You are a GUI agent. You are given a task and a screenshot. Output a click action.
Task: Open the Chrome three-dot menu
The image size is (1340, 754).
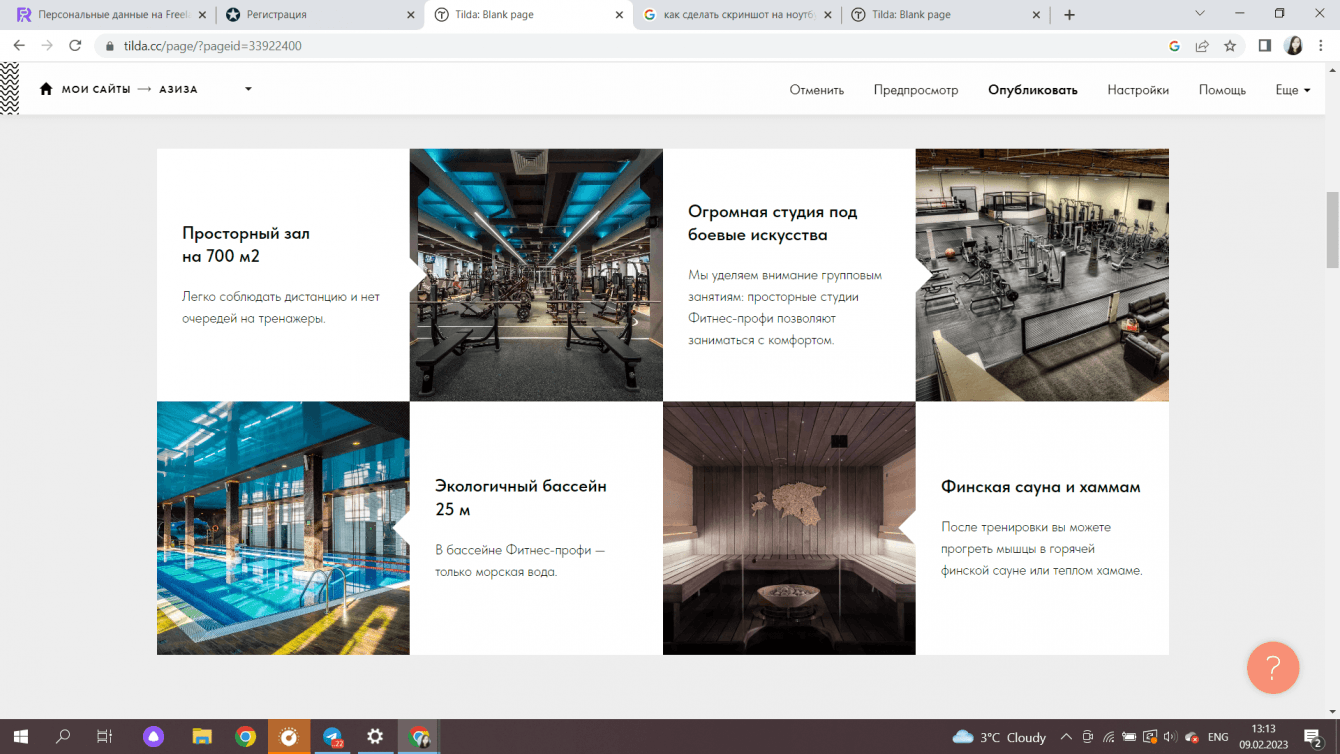click(1321, 46)
